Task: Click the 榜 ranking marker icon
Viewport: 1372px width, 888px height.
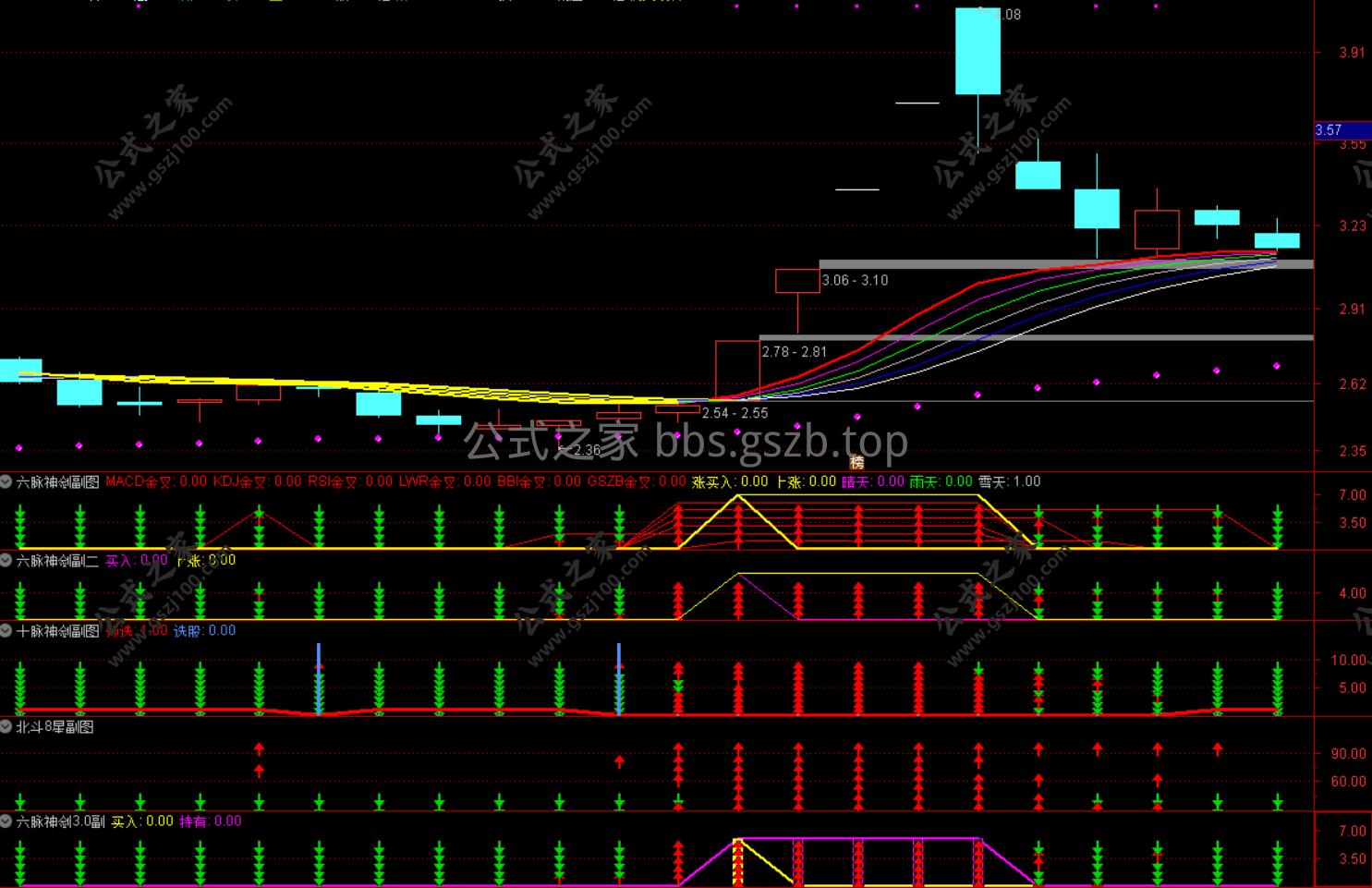Action: coord(856,462)
